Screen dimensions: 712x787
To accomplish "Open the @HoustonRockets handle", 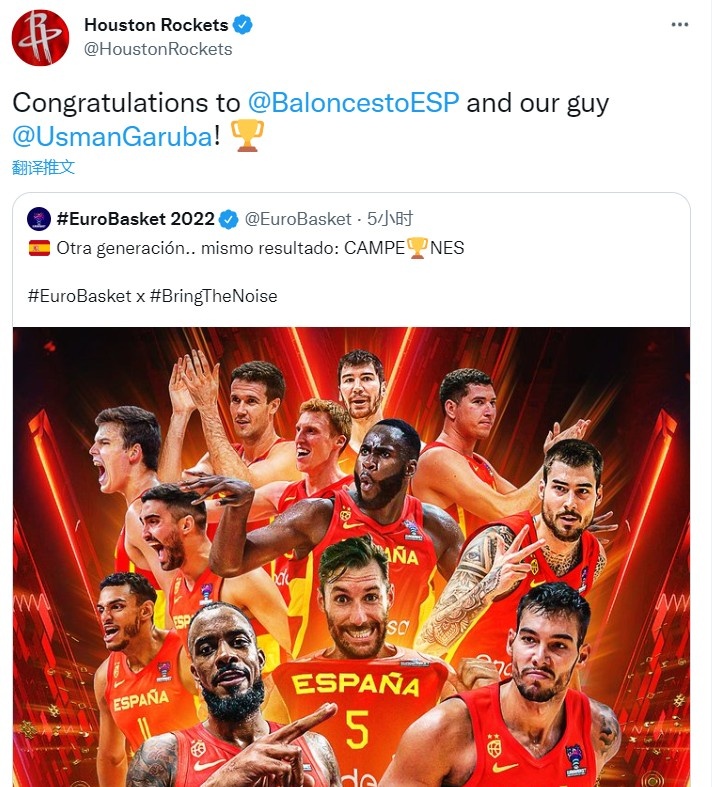I will click(158, 49).
